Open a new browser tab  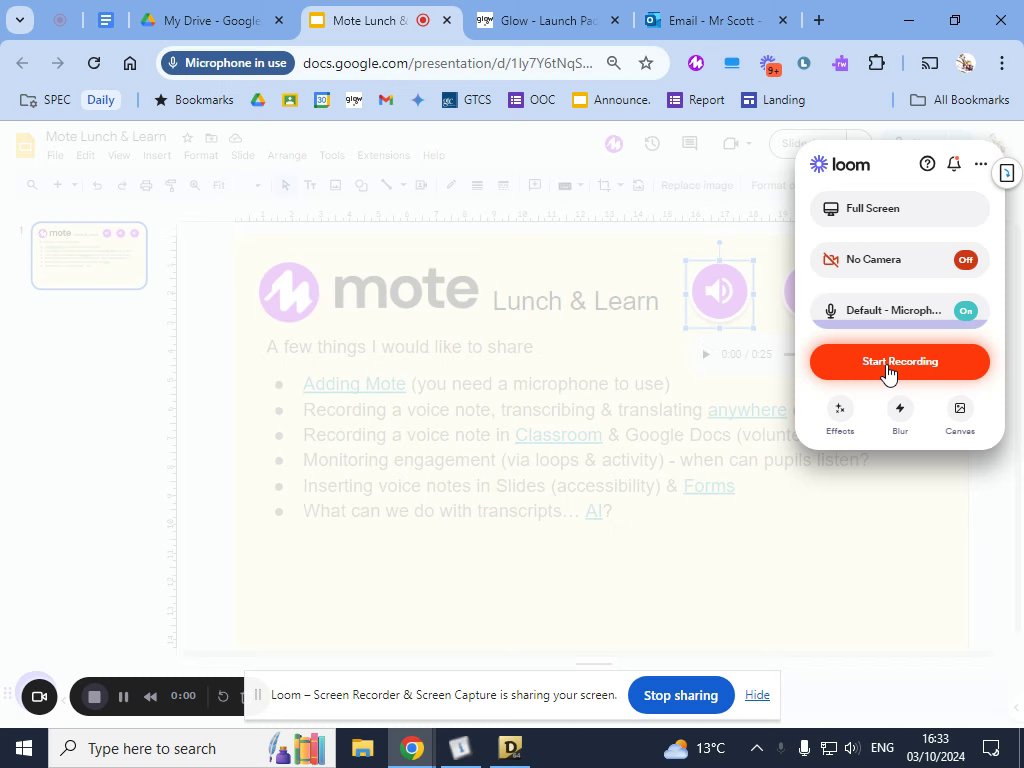[819, 20]
